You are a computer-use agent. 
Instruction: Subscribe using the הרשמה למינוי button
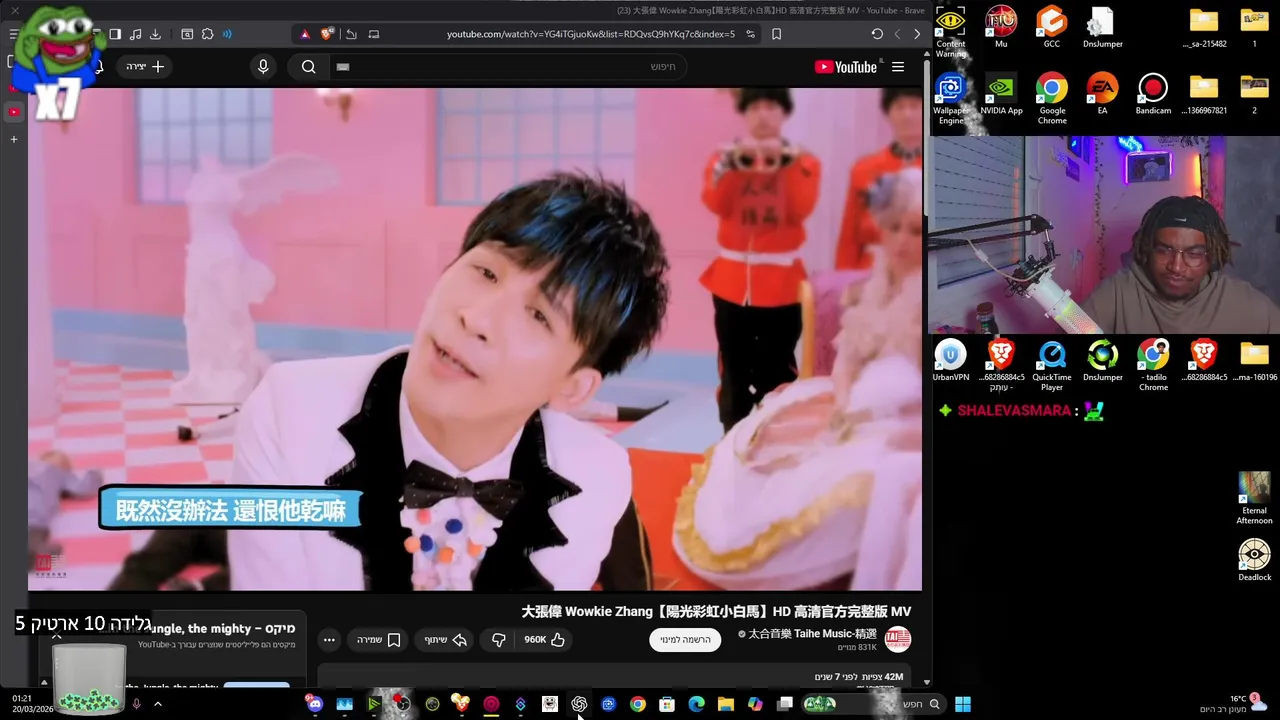(x=685, y=640)
